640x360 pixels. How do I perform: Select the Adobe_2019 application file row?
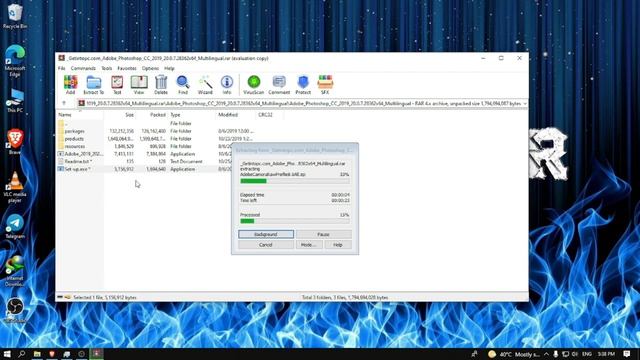[144, 154]
